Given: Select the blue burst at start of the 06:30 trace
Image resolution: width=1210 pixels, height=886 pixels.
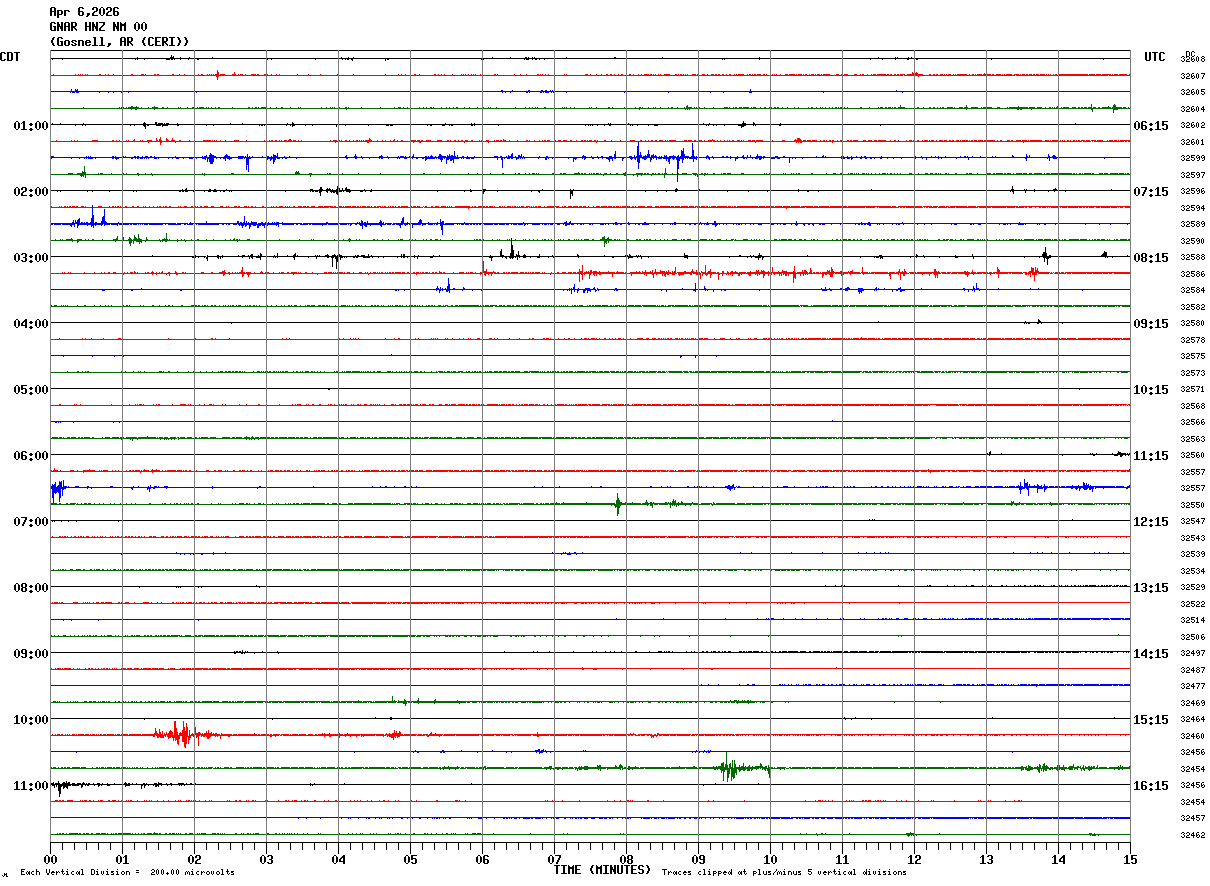Looking at the screenshot, I should tap(58, 488).
